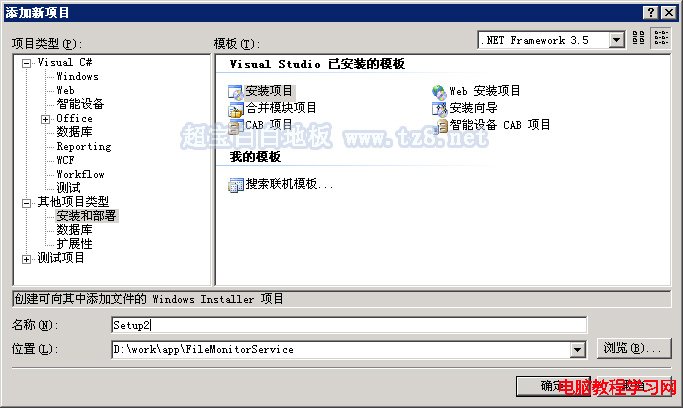This screenshot has height=408, width=683.
Task: Collapse the Visual C# tree node
Action: click(27, 64)
